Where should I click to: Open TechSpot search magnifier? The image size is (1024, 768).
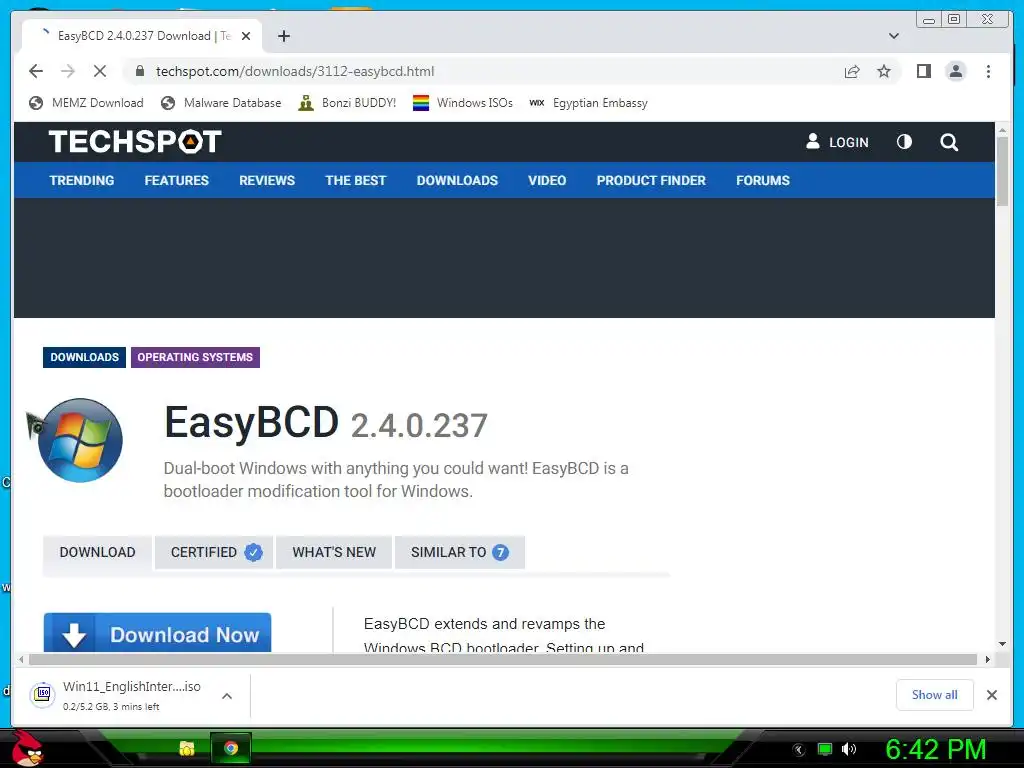pyautogui.click(x=949, y=142)
